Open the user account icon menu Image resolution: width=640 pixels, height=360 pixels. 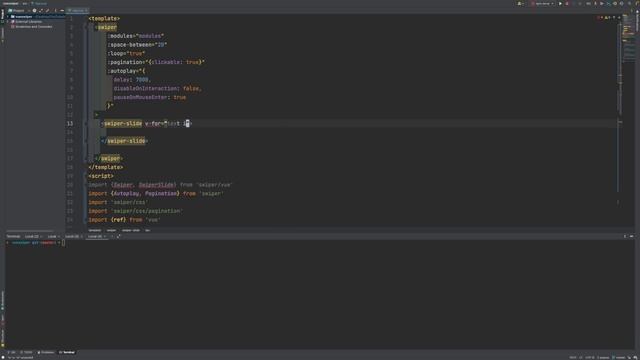tap(520, 4)
